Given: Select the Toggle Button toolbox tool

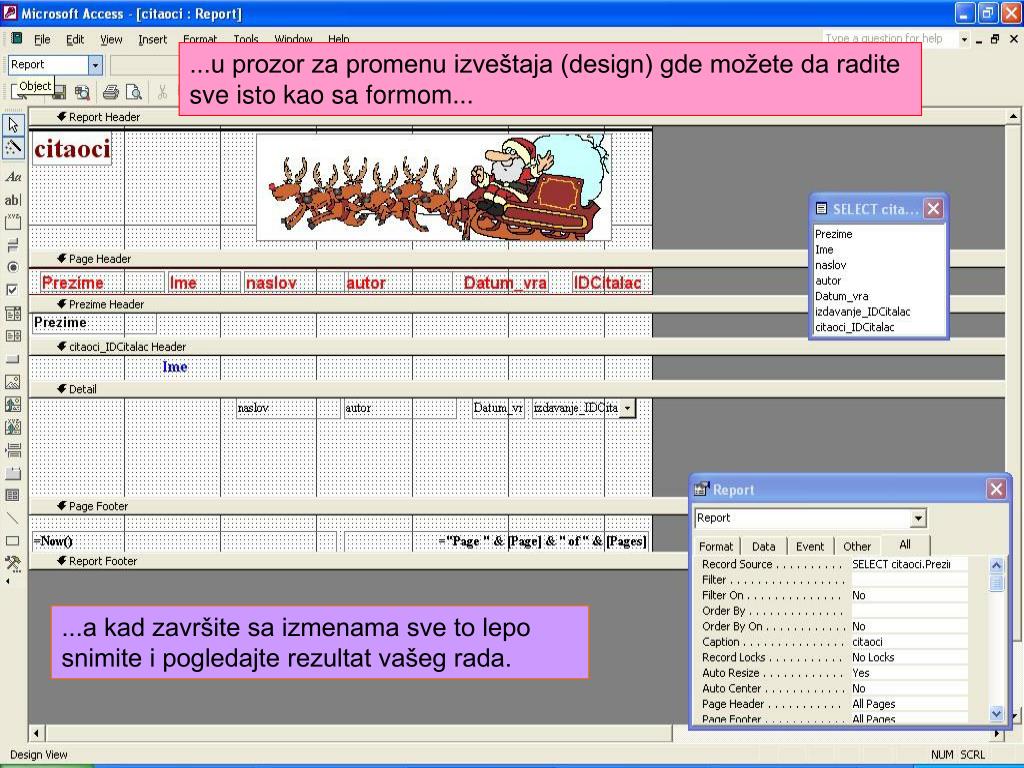Looking at the screenshot, I should [13, 245].
